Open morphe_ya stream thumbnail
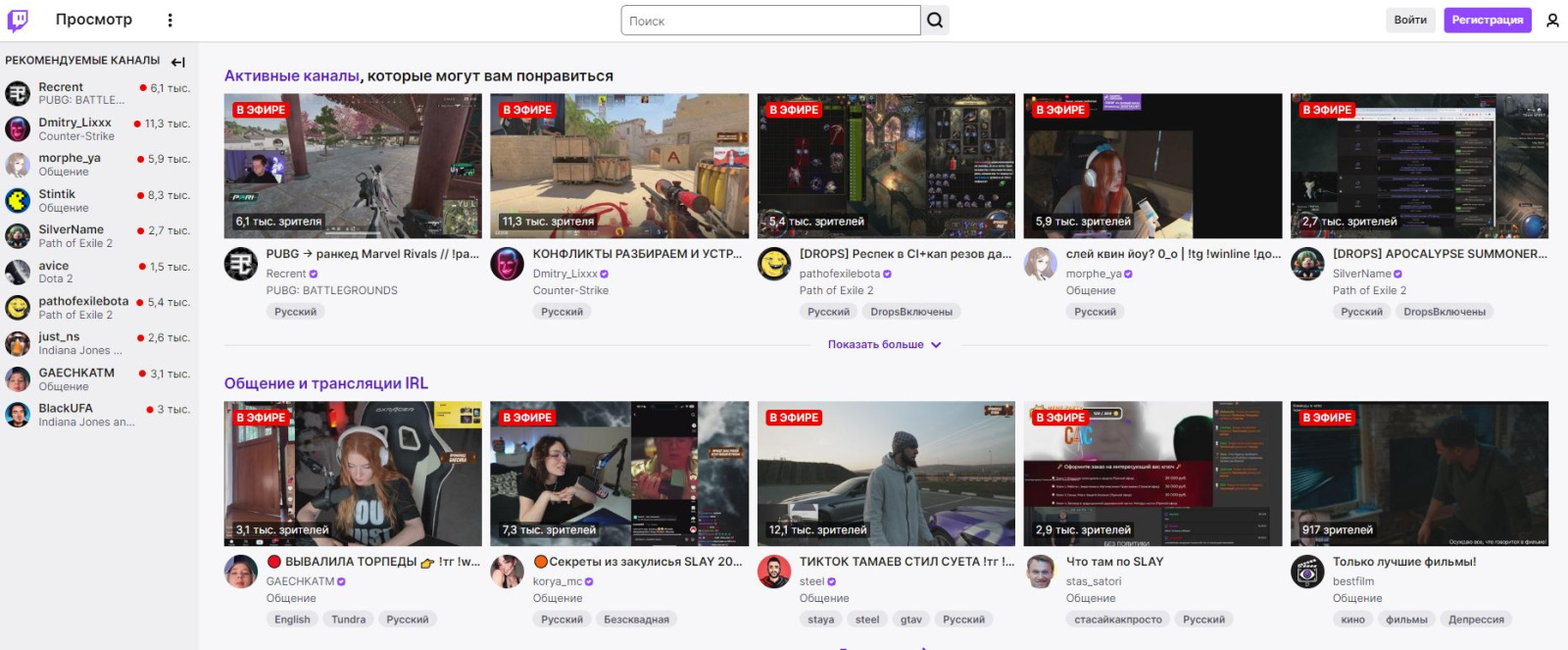Viewport: 1568px width, 650px height. click(1152, 166)
